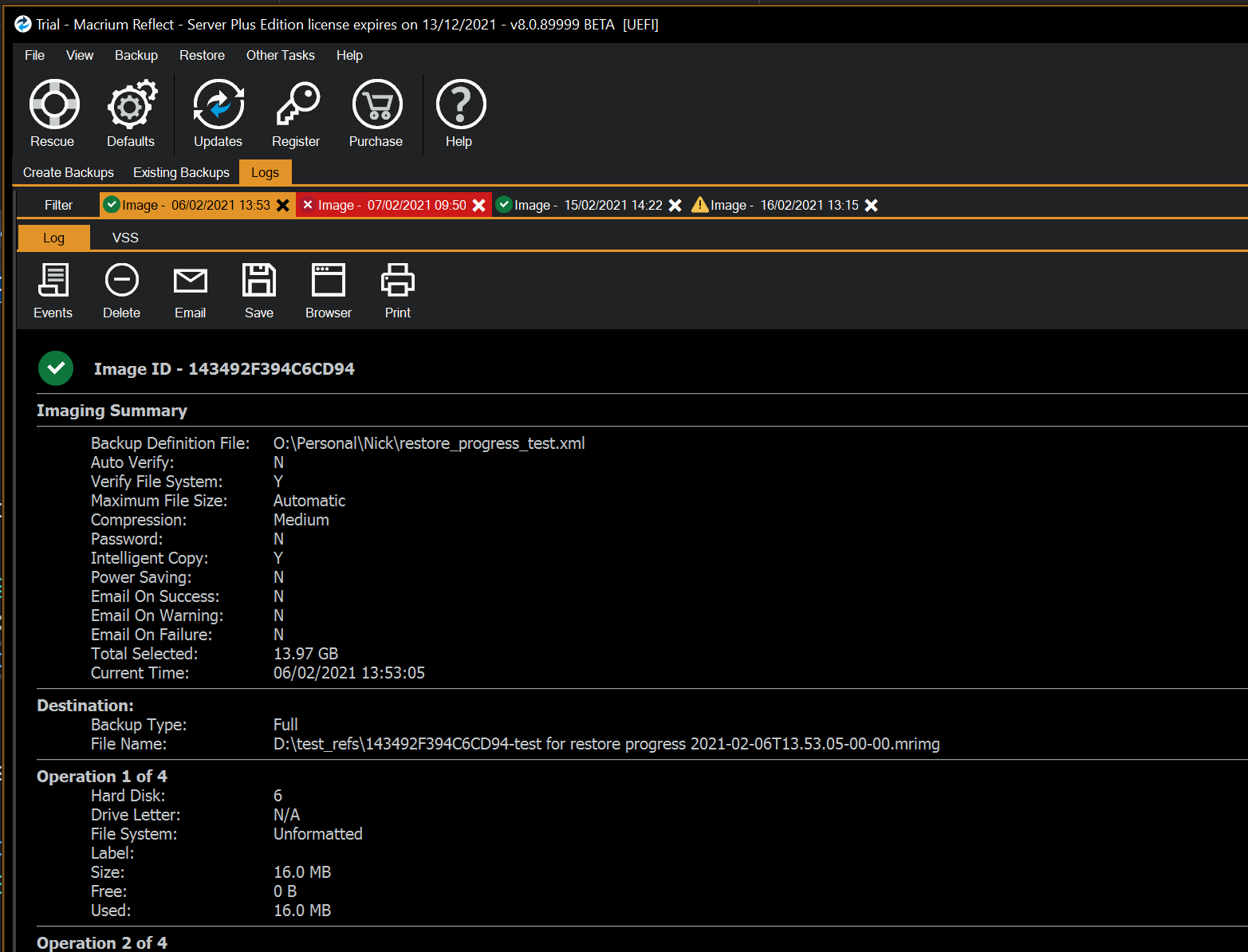The image size is (1248, 952).
Task: Click the Backup Type value Full
Action: [x=285, y=725]
